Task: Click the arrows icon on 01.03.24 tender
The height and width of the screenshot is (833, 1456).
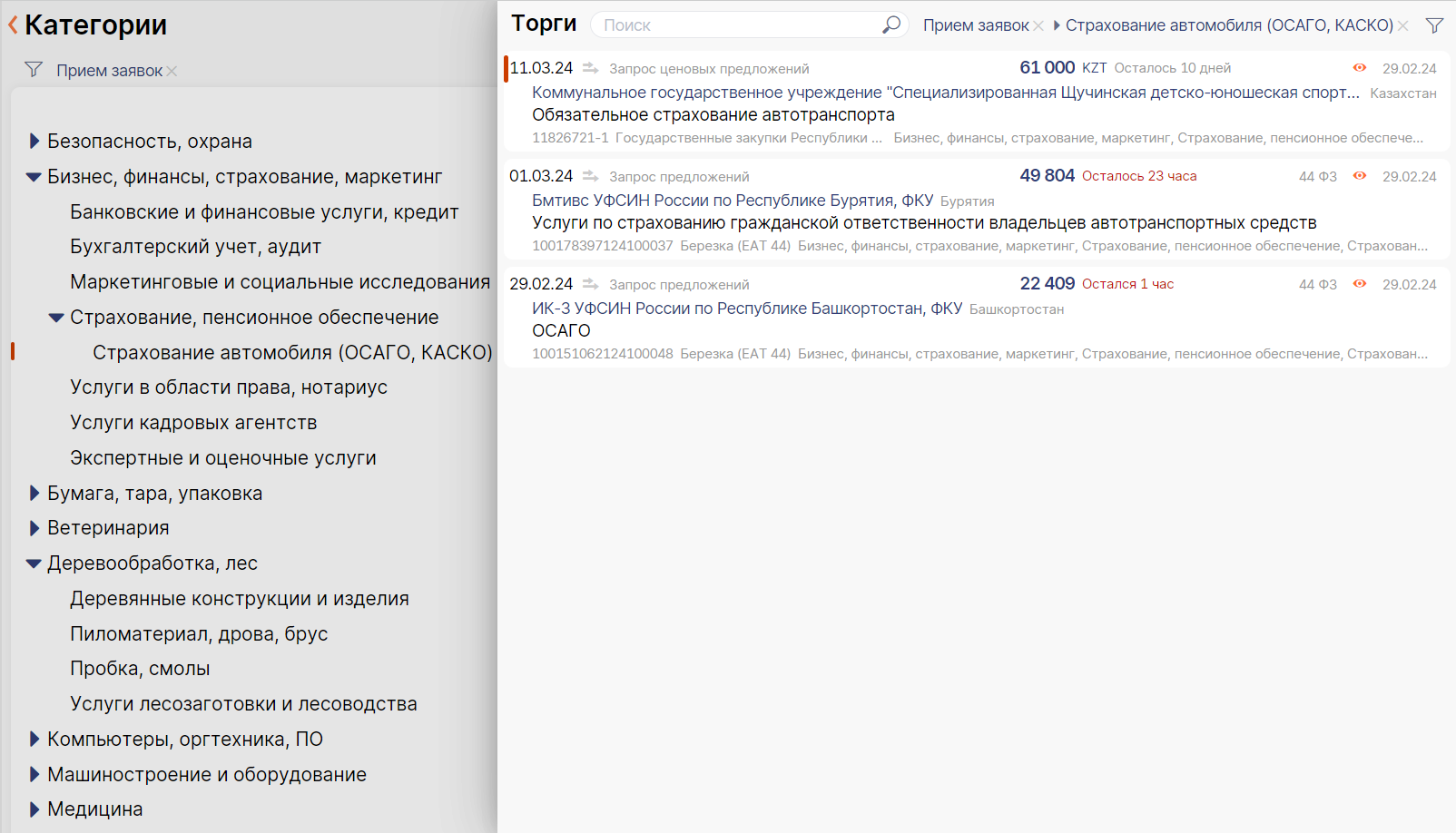Action: pos(590,176)
